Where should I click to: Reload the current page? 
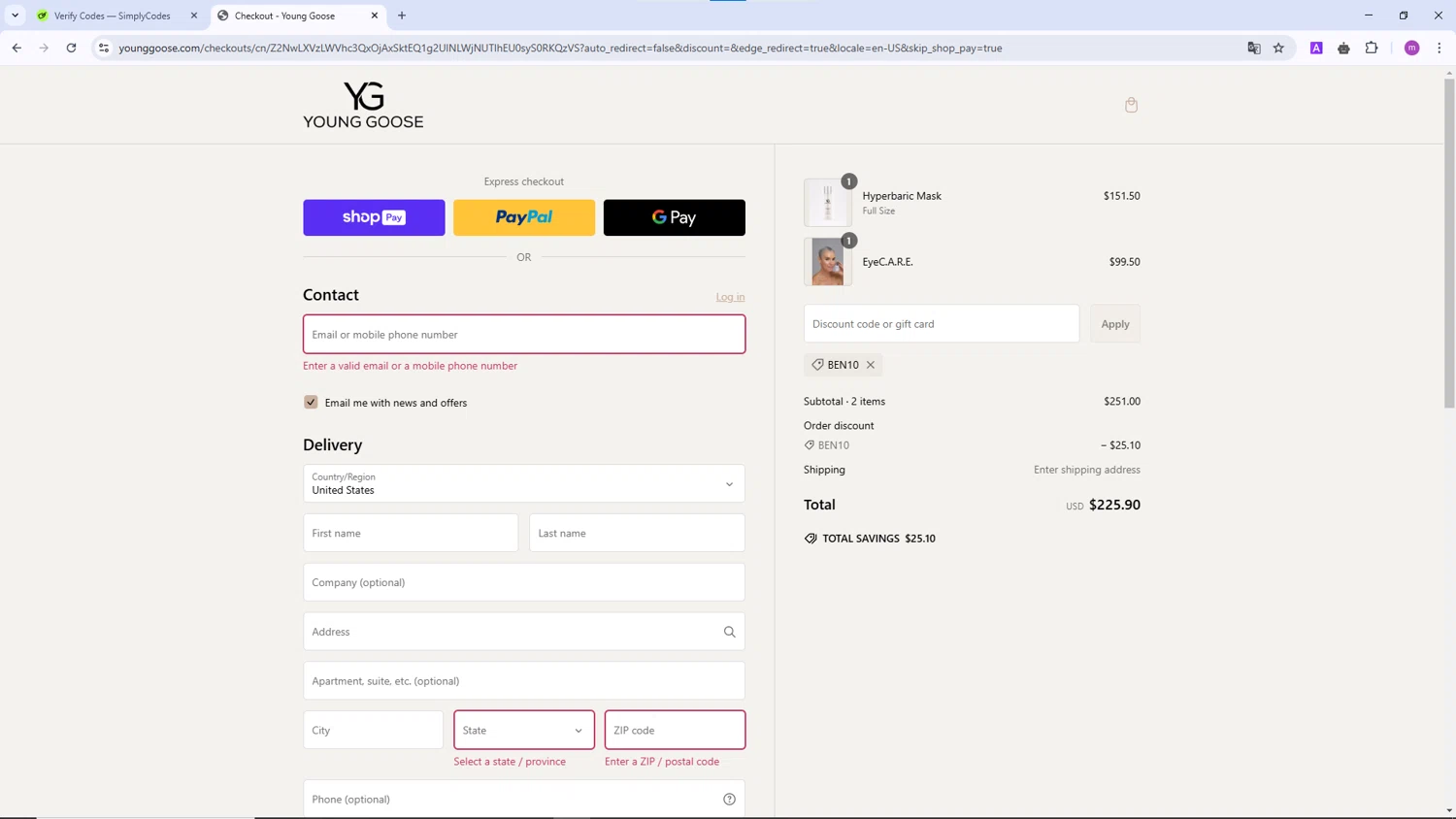click(71, 48)
